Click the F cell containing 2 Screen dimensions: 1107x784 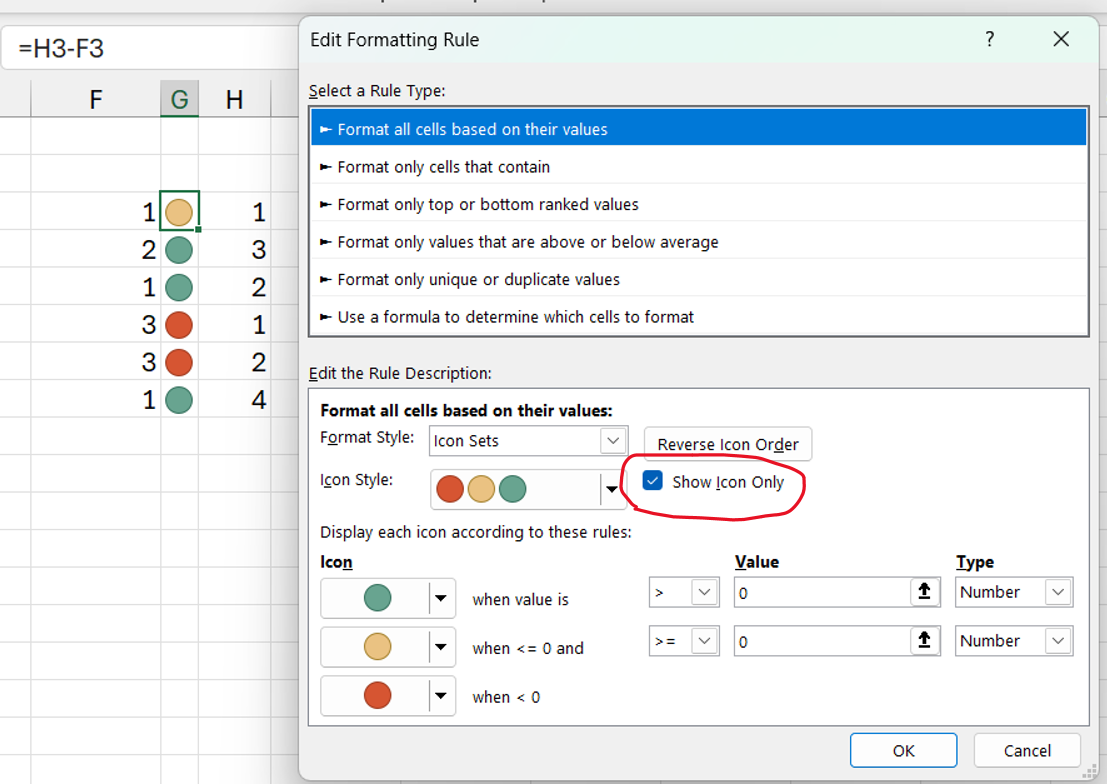(96, 249)
